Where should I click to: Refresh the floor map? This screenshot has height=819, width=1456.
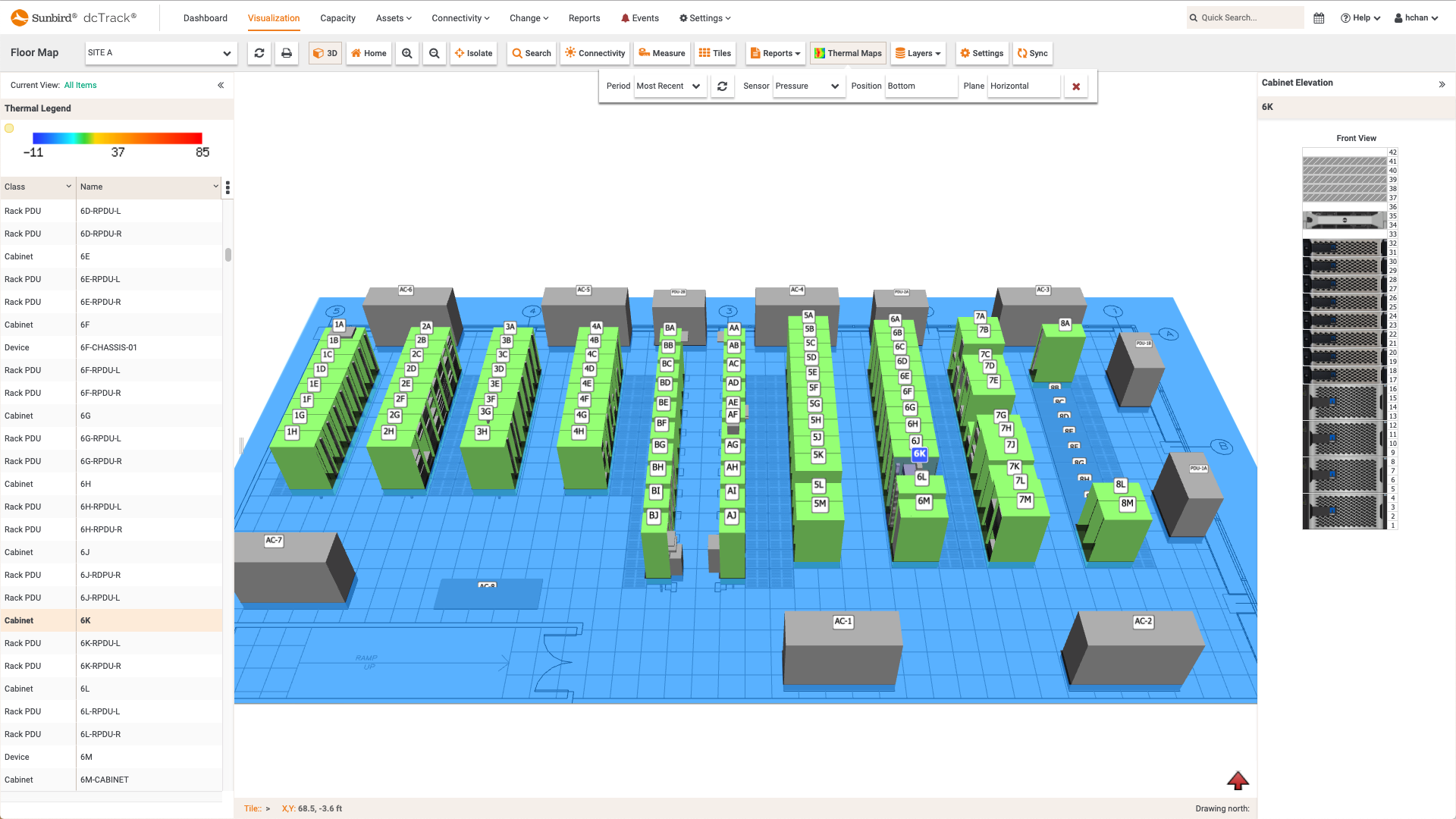click(x=259, y=53)
